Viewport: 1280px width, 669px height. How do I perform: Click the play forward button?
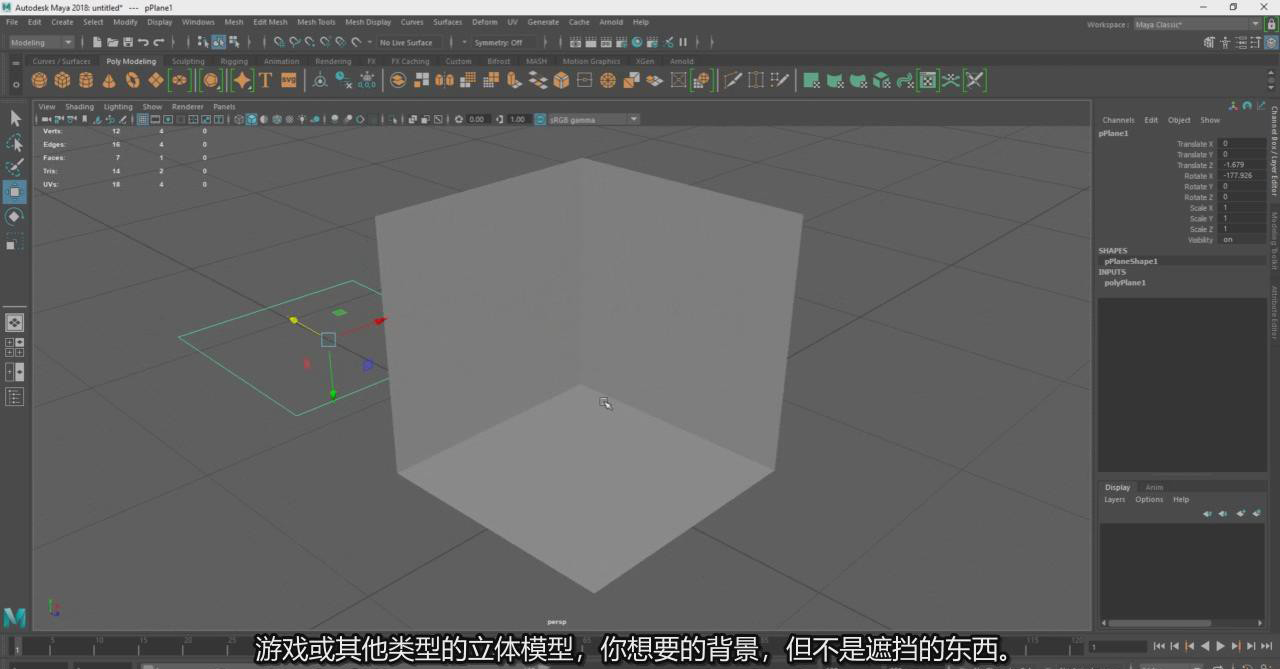[1220, 646]
